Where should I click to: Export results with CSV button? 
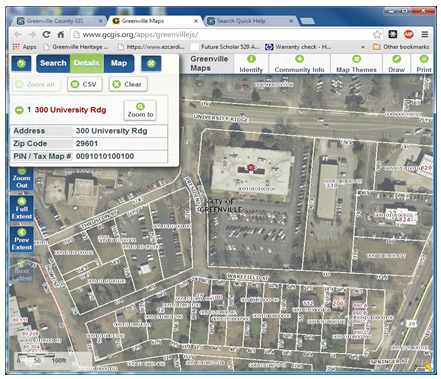tap(85, 84)
